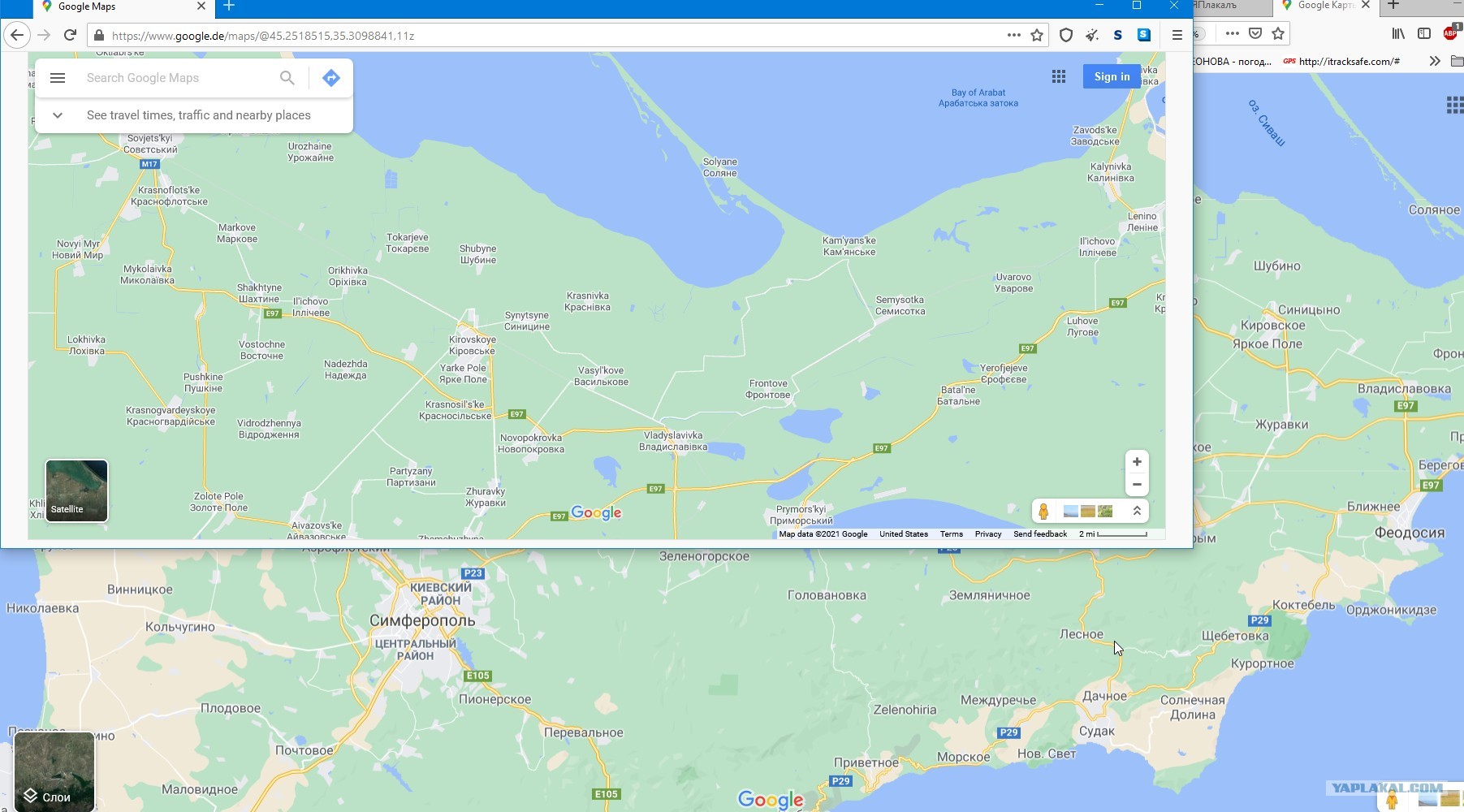Click the Симферополь city label on background map
1464x812 pixels.
[422, 620]
